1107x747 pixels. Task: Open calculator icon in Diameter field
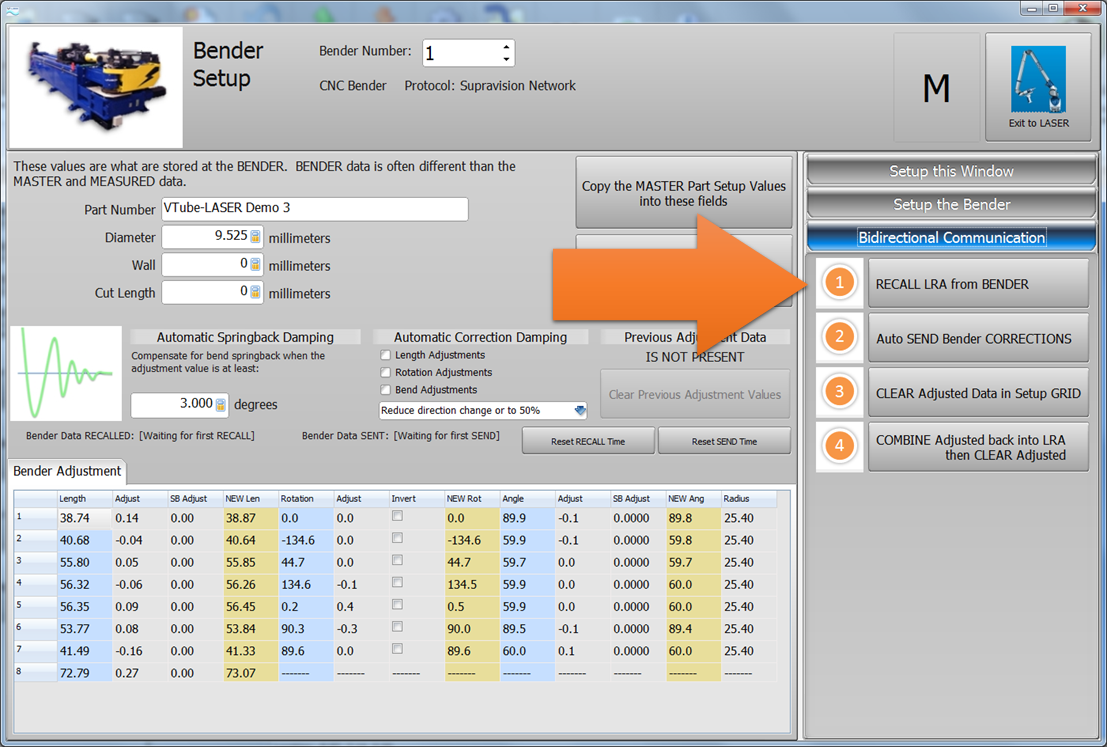click(255, 238)
